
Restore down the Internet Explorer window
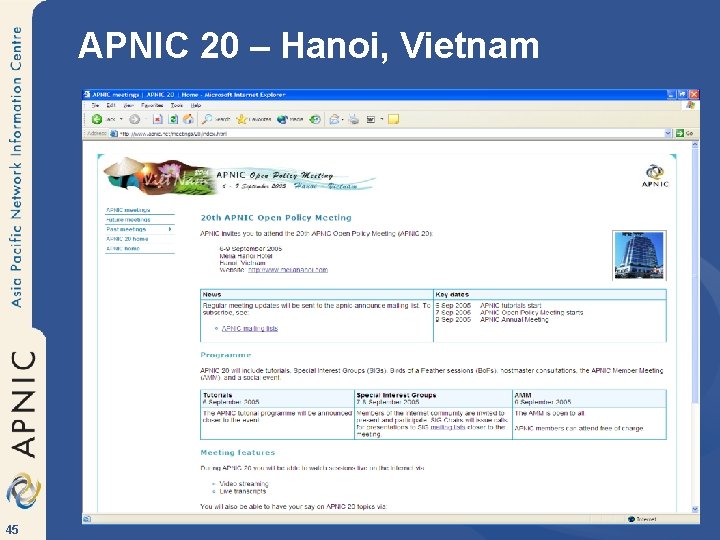682,94
